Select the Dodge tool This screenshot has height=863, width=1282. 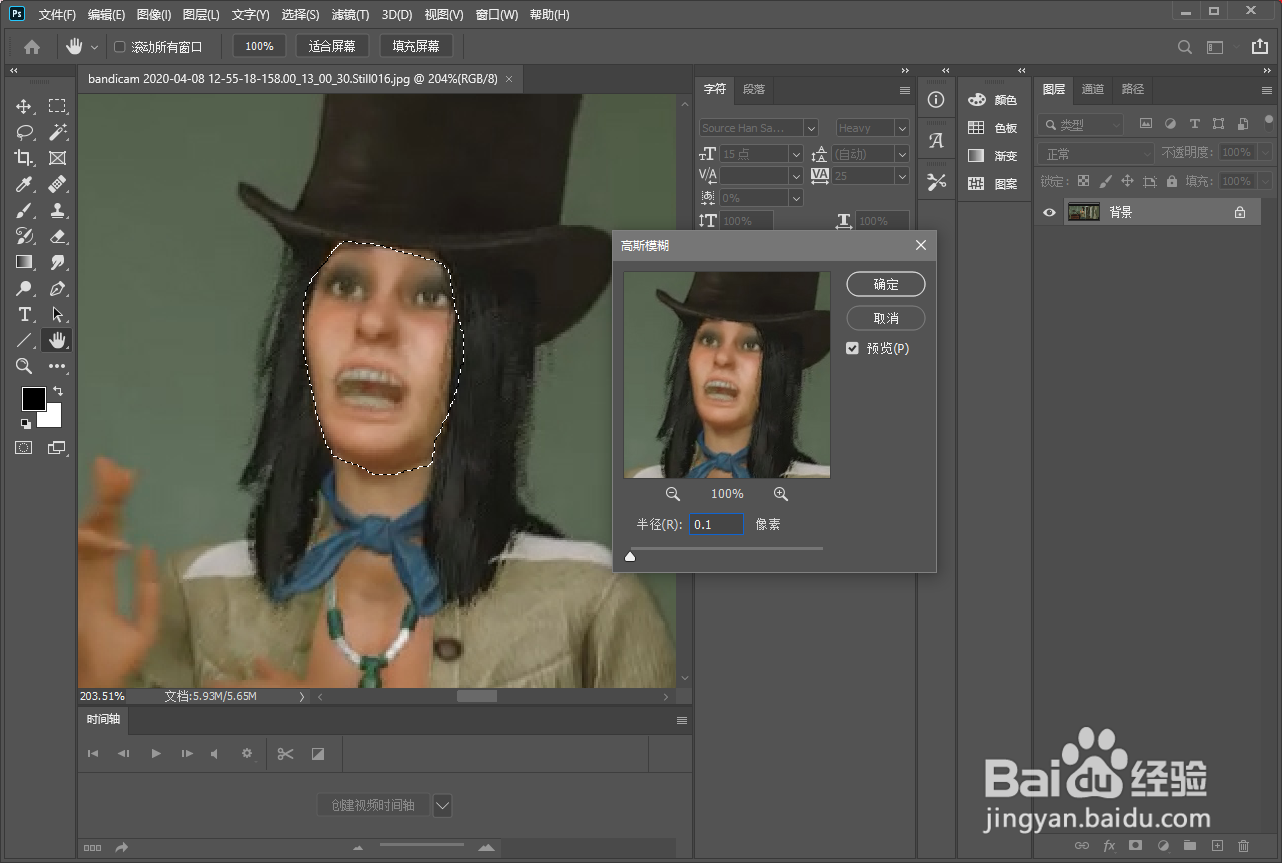(24, 288)
